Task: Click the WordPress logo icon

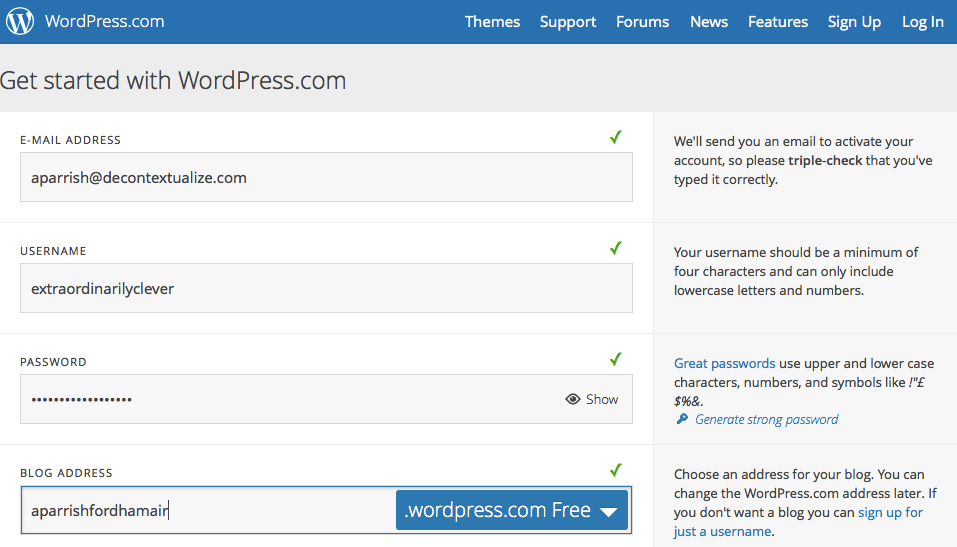Action: pos(20,21)
